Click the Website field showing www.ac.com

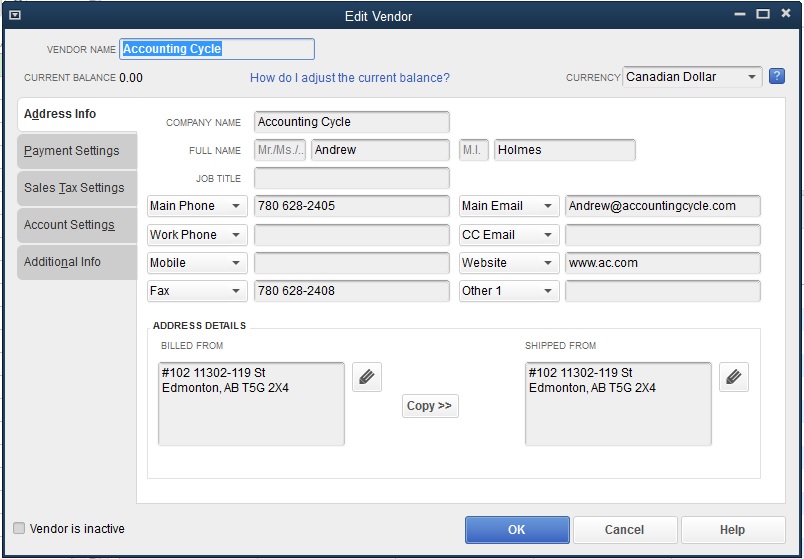pos(662,263)
